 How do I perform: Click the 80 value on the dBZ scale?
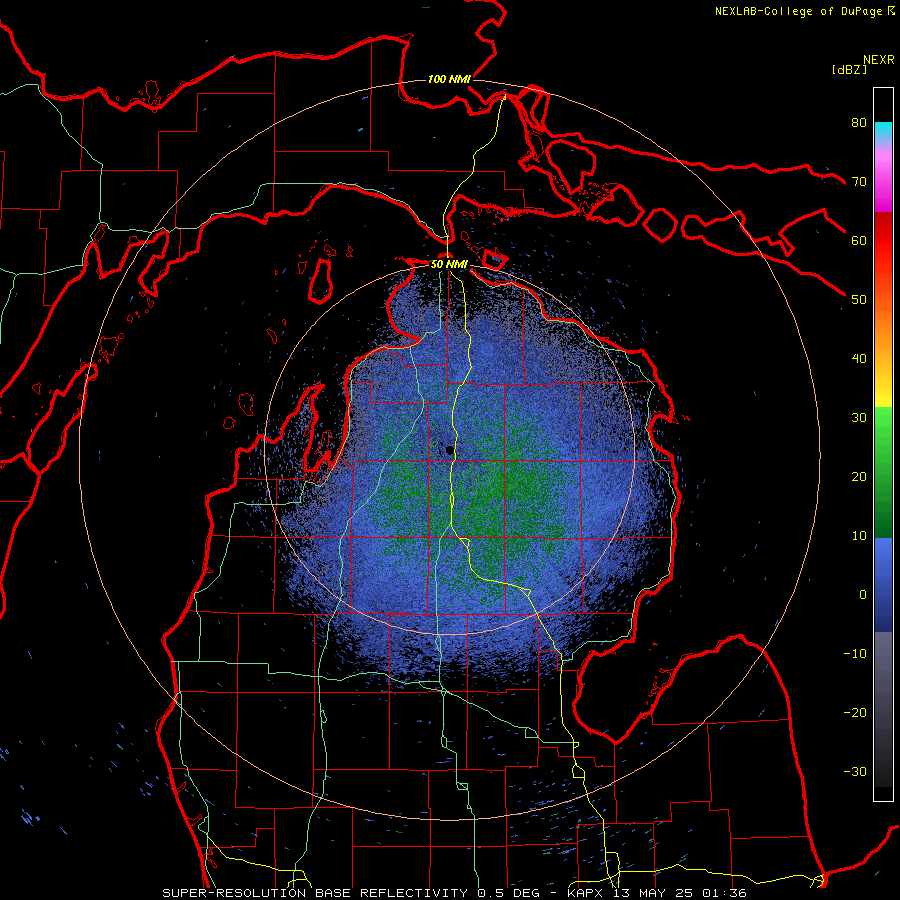tap(859, 123)
